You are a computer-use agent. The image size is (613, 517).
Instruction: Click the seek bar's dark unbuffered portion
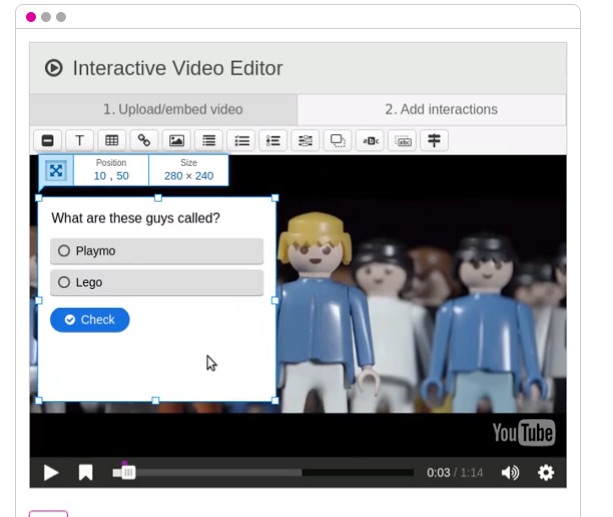point(358,473)
